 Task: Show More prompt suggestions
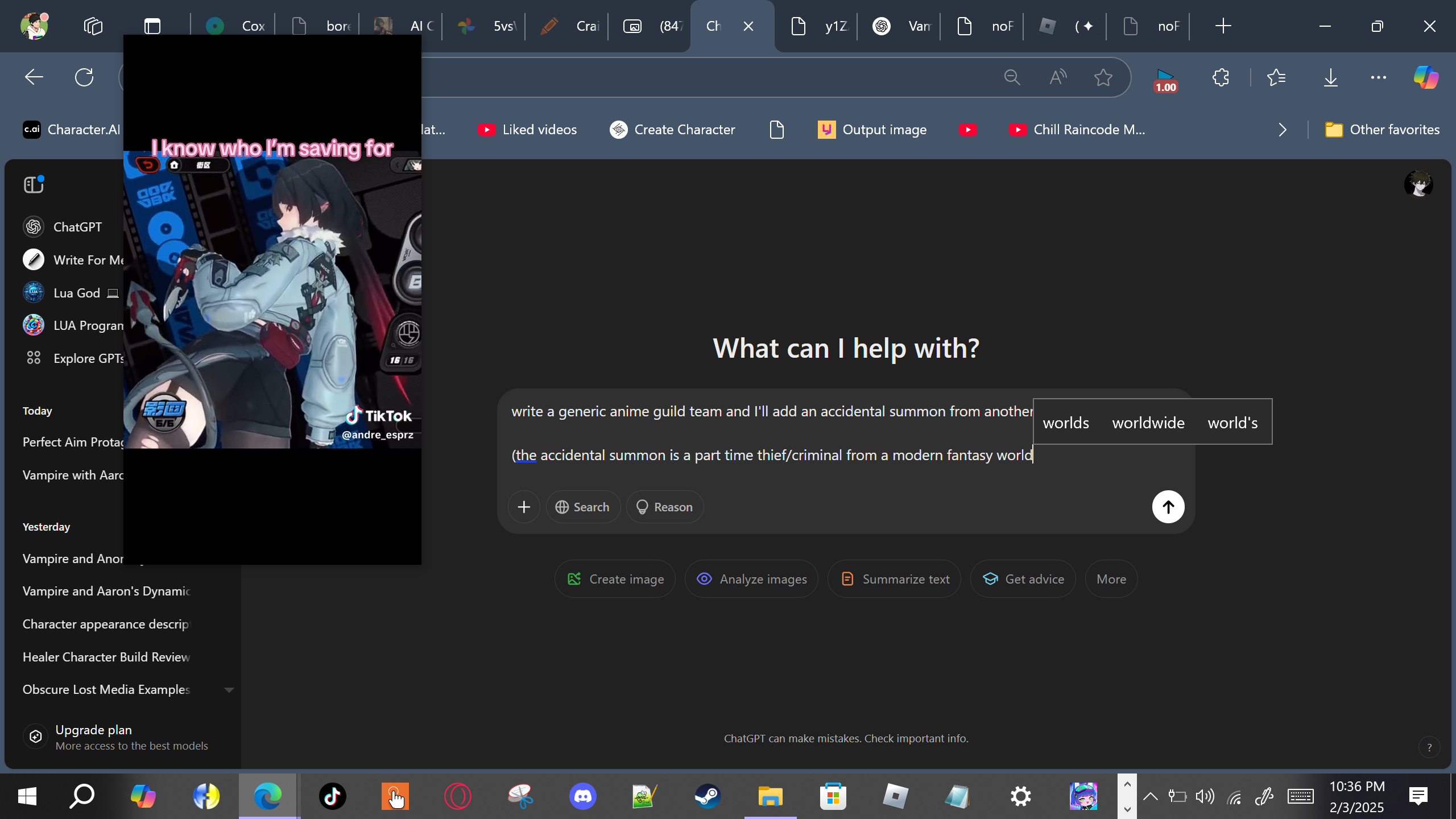1111,579
